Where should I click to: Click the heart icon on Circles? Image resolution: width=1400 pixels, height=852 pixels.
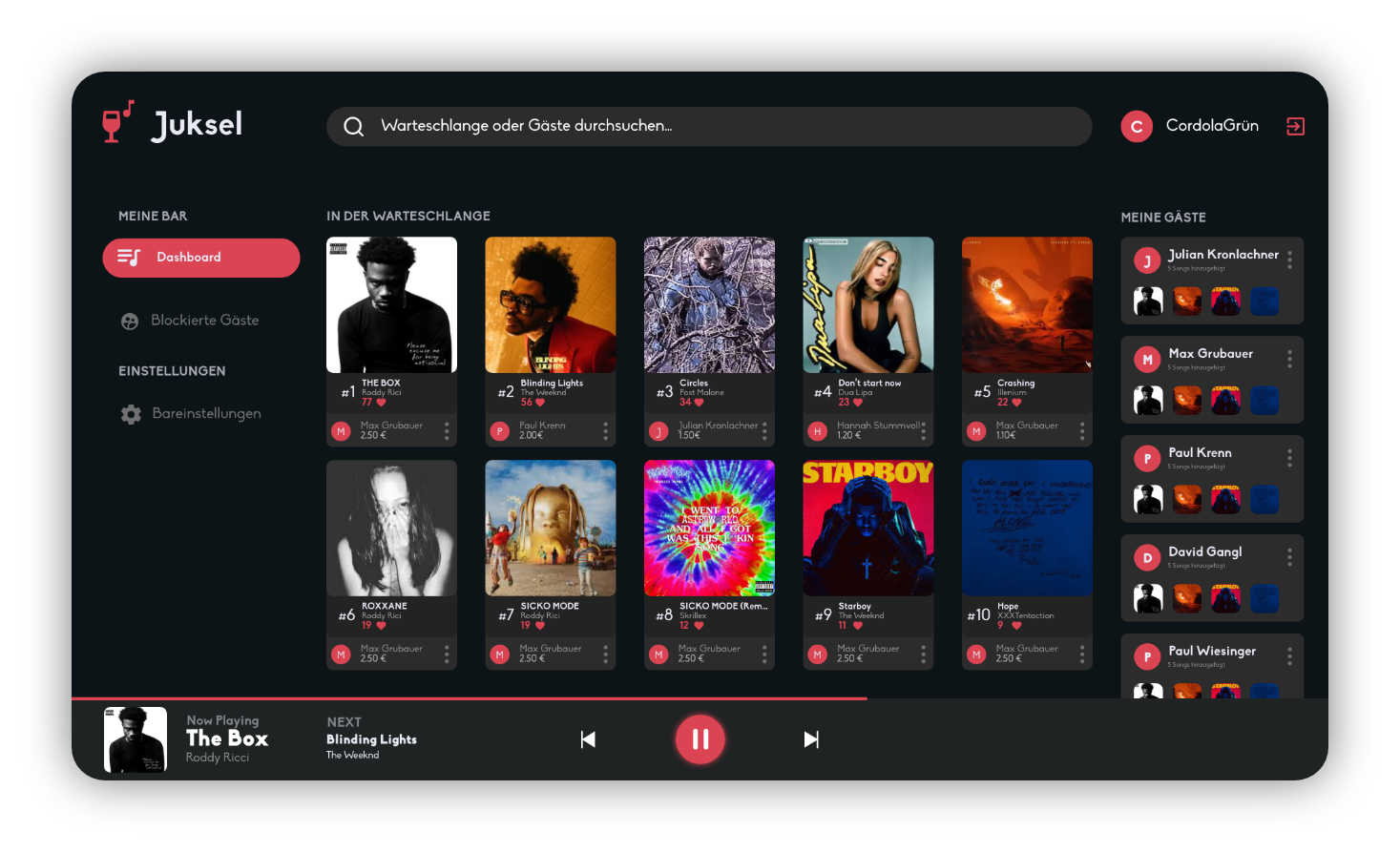(x=700, y=403)
